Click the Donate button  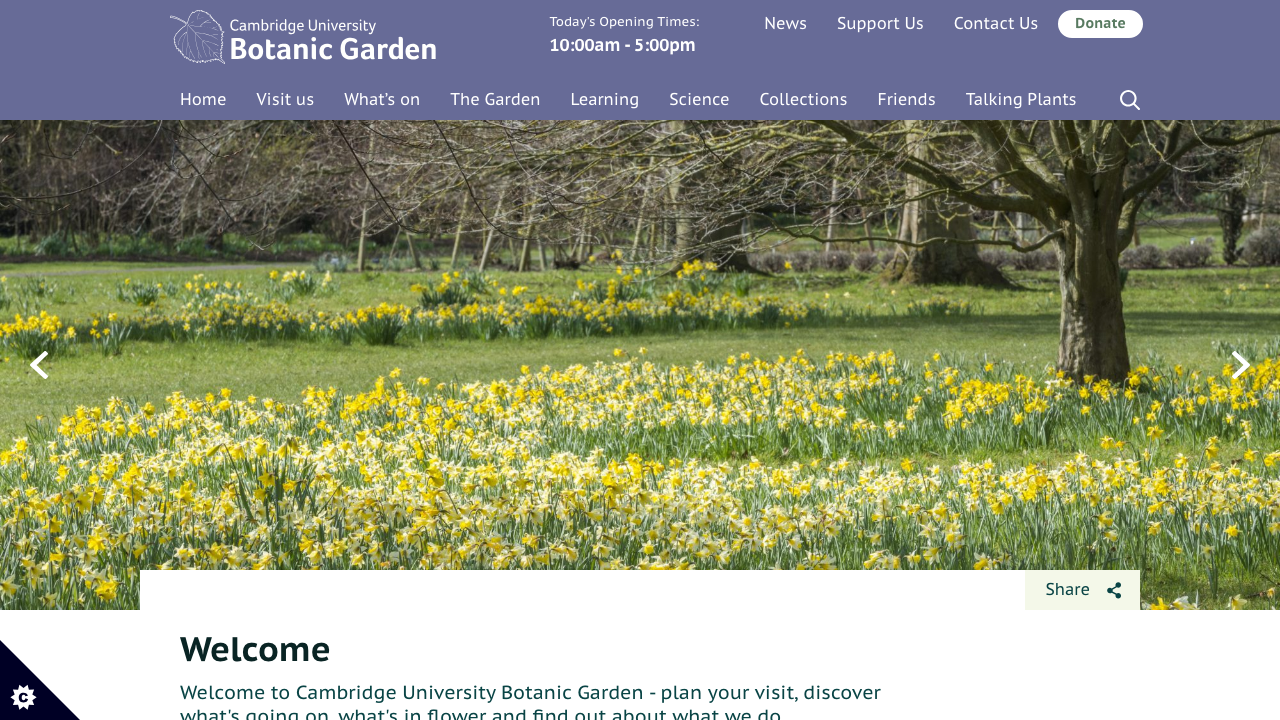tap(1100, 22)
